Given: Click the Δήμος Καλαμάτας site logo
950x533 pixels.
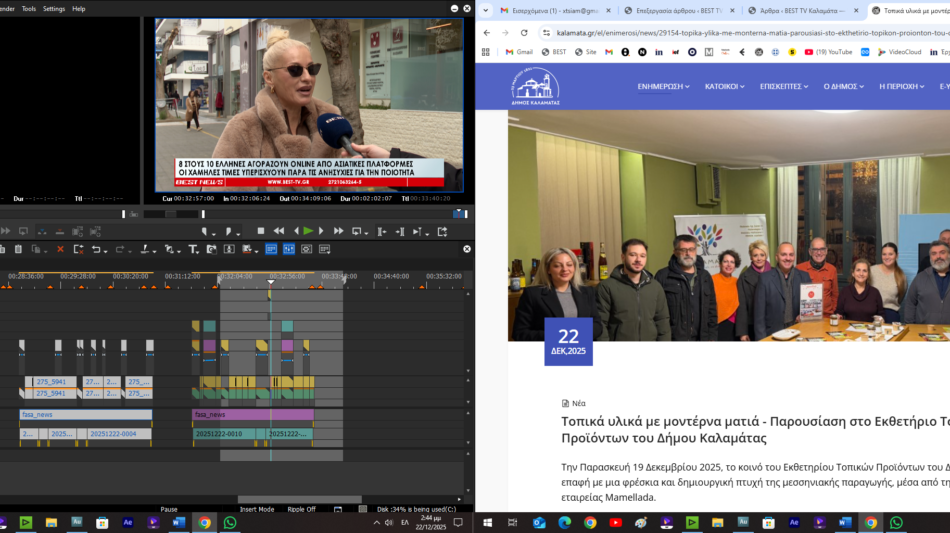Looking at the screenshot, I should coord(535,87).
